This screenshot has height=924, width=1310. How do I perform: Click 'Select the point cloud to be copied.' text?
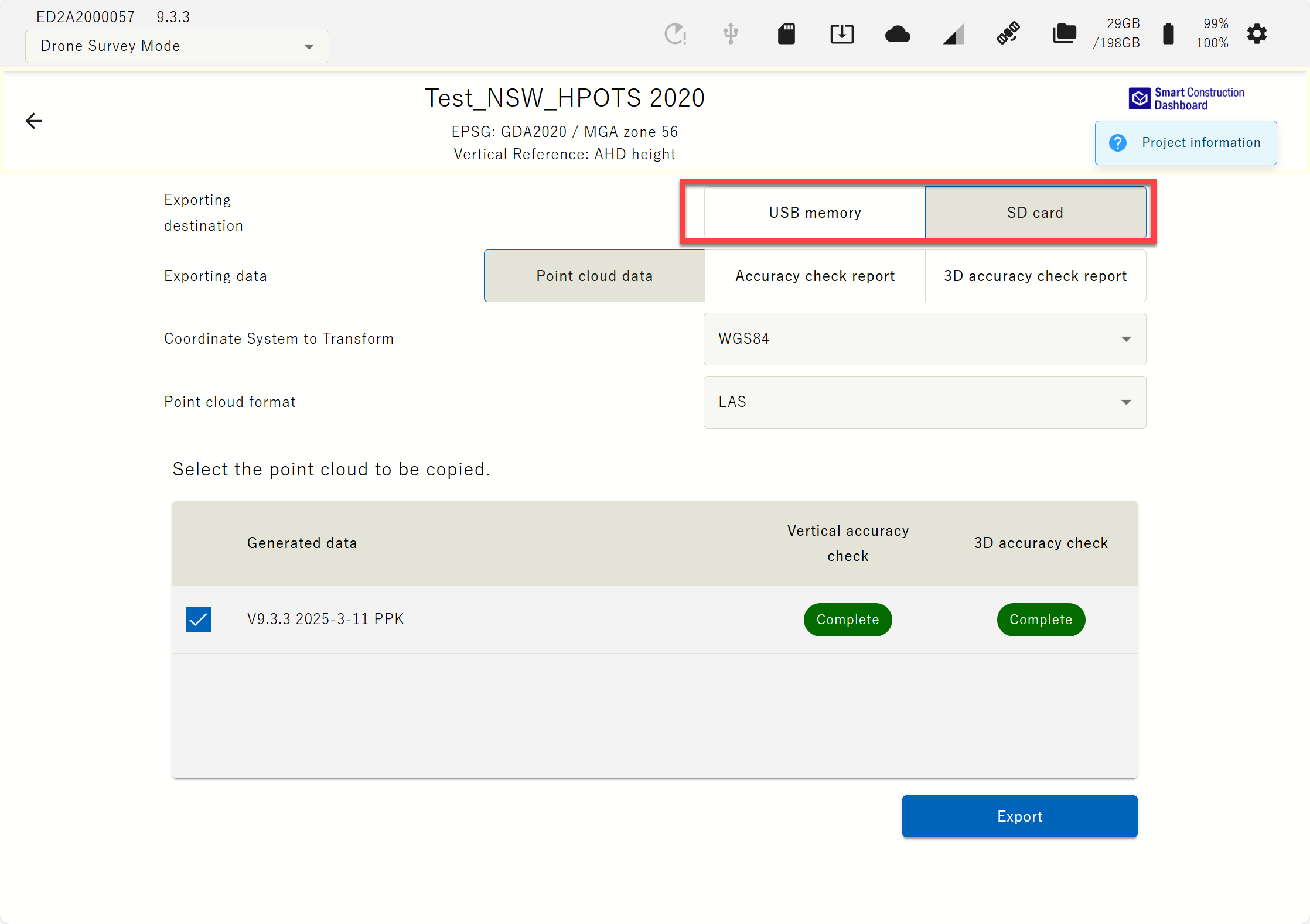coord(331,469)
